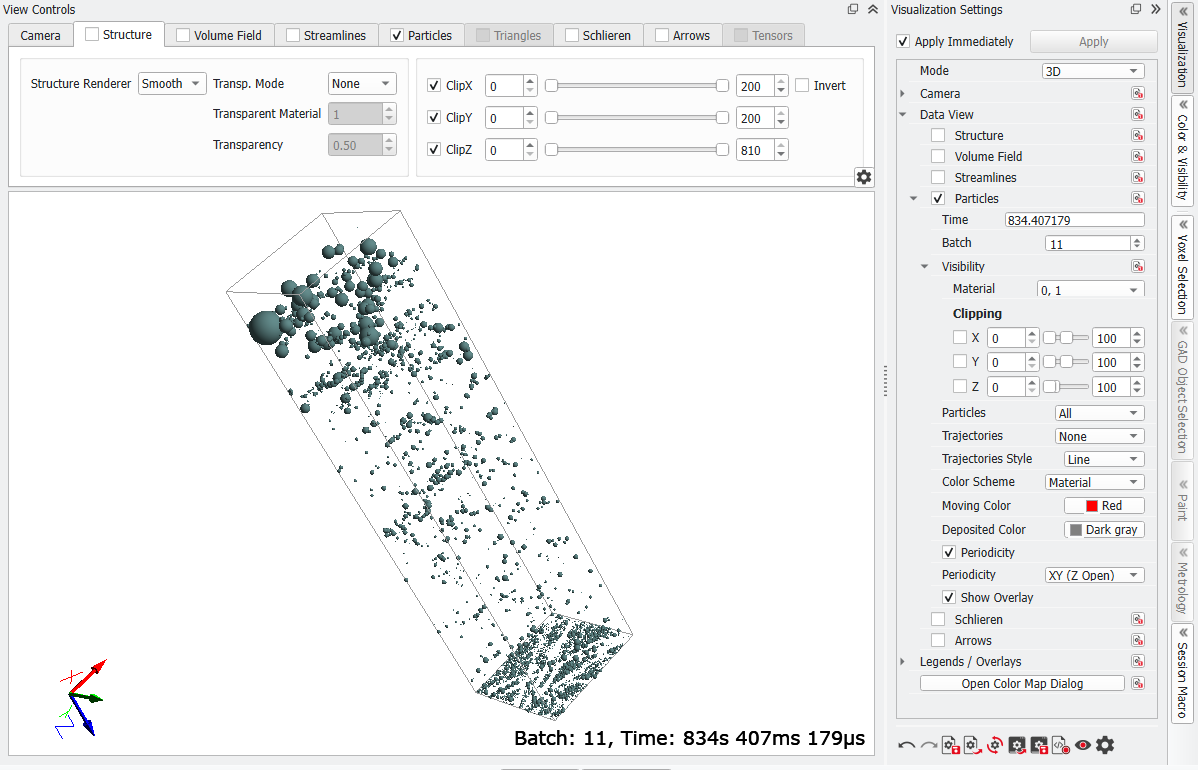Click the red eye view icon
The width and height of the screenshot is (1198, 770).
pos(1083,746)
